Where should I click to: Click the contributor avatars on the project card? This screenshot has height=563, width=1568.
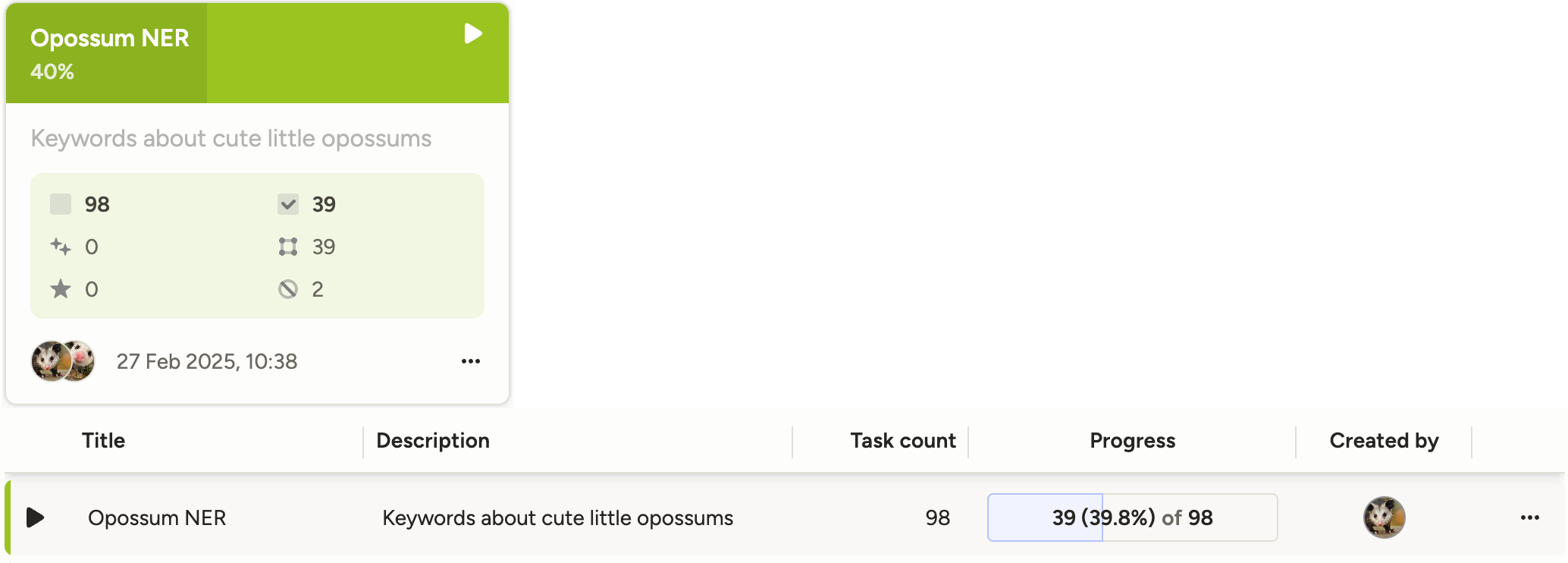point(63,361)
